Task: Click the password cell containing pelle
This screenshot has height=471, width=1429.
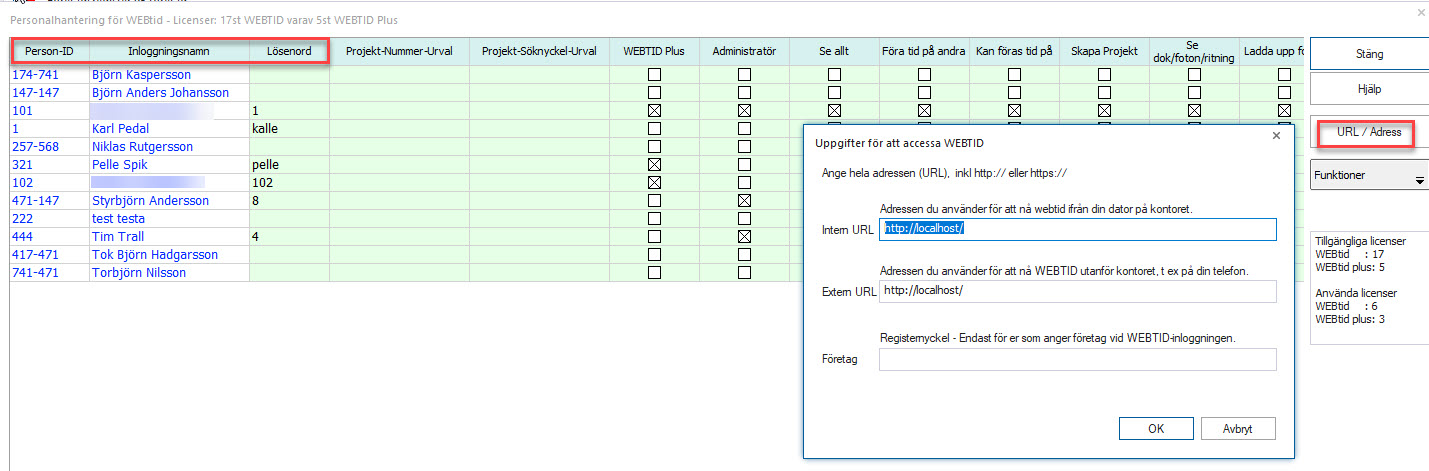Action: coord(290,165)
